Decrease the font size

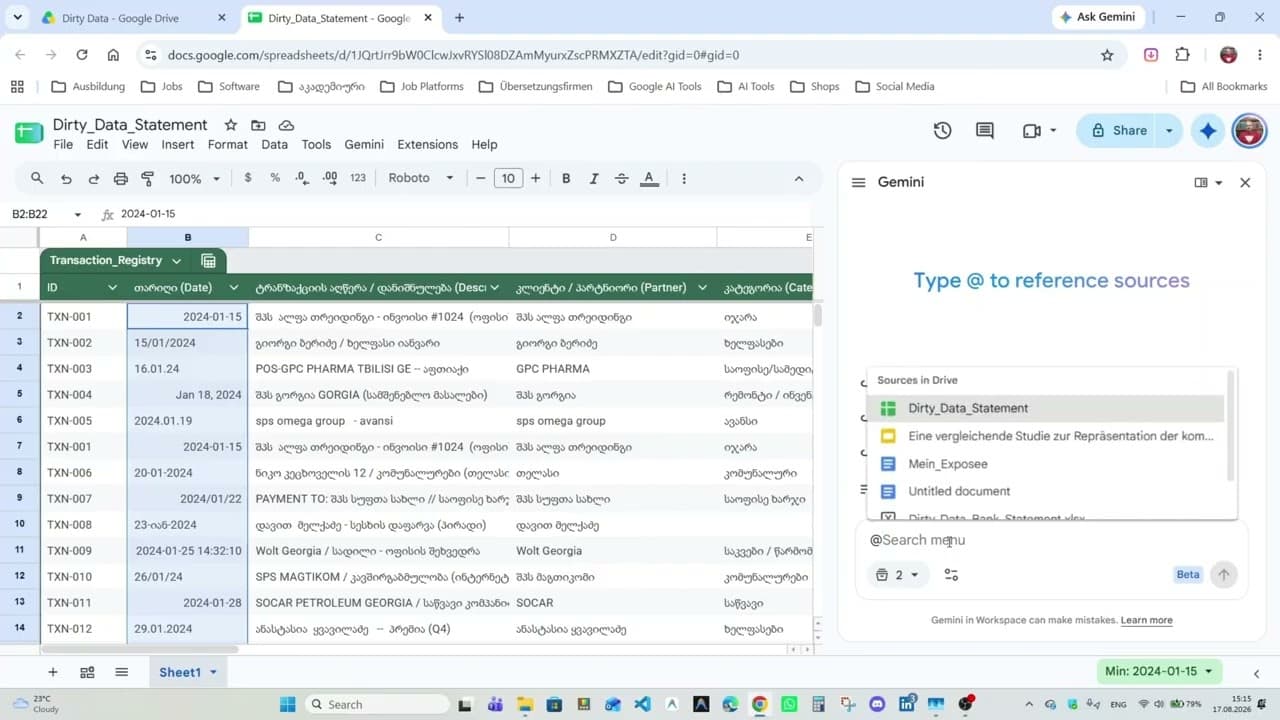481,178
